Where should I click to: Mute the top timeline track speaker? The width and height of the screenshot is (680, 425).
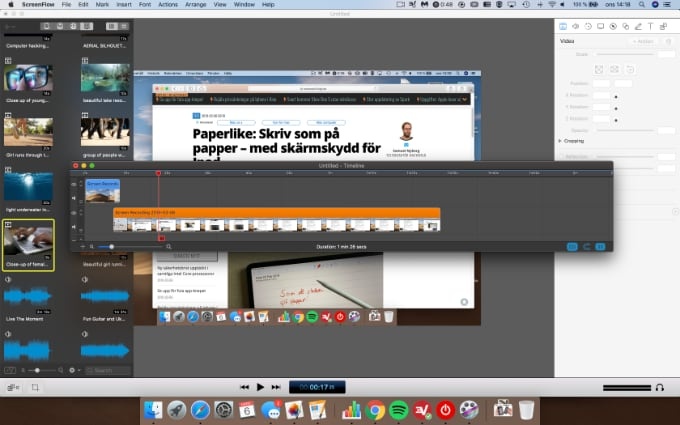(74, 198)
